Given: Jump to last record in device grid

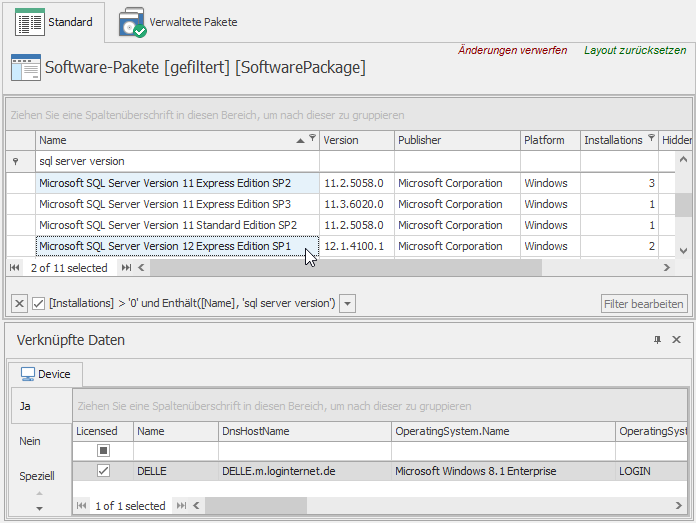Looking at the screenshot, I should pyautogui.click(x=182, y=506).
